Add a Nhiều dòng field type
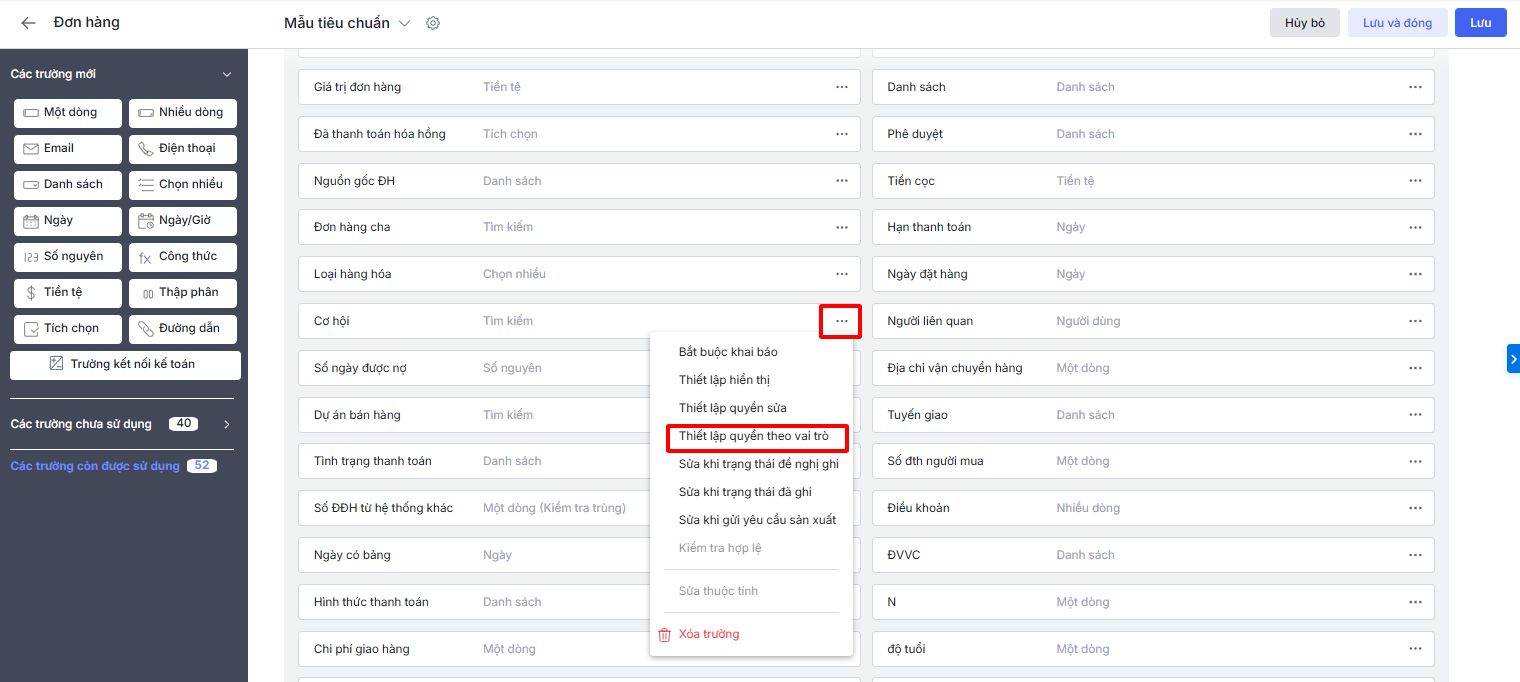Viewport: 1520px width, 682px height. [x=183, y=113]
